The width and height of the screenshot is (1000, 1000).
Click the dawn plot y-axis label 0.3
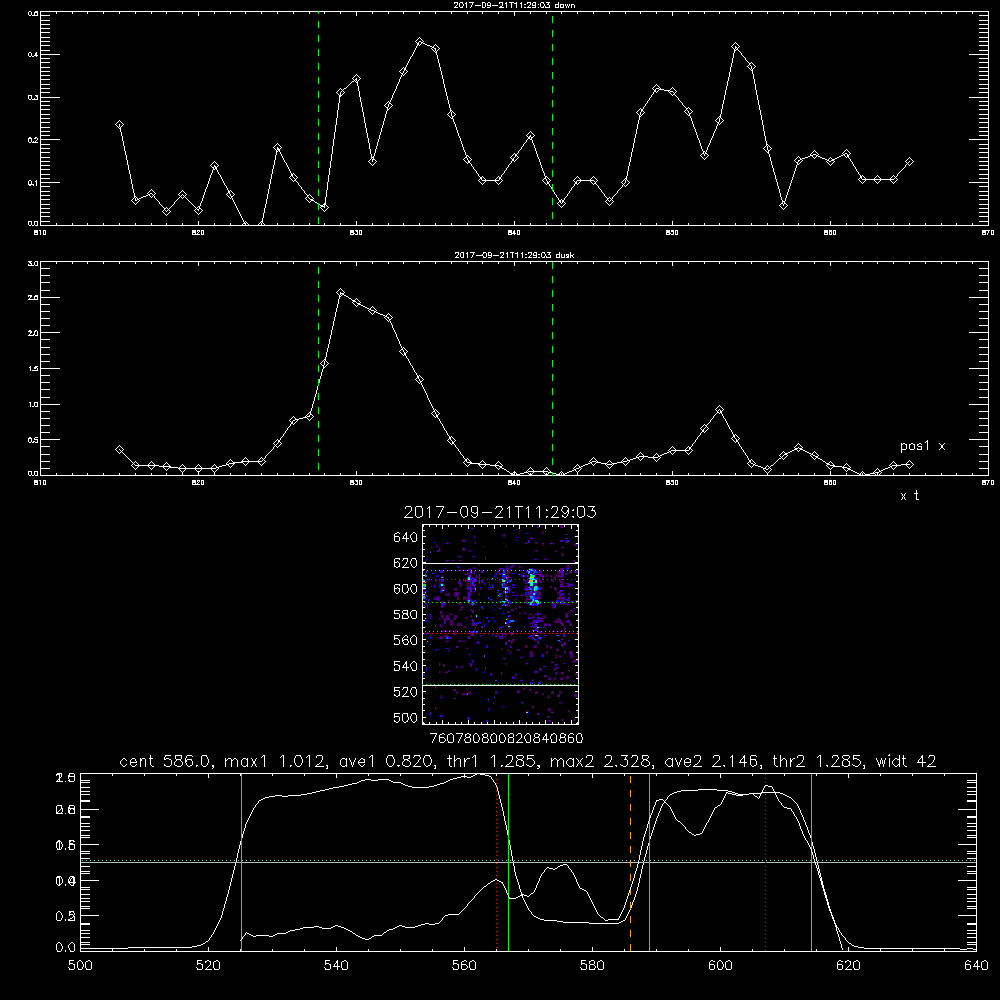tap(33, 98)
